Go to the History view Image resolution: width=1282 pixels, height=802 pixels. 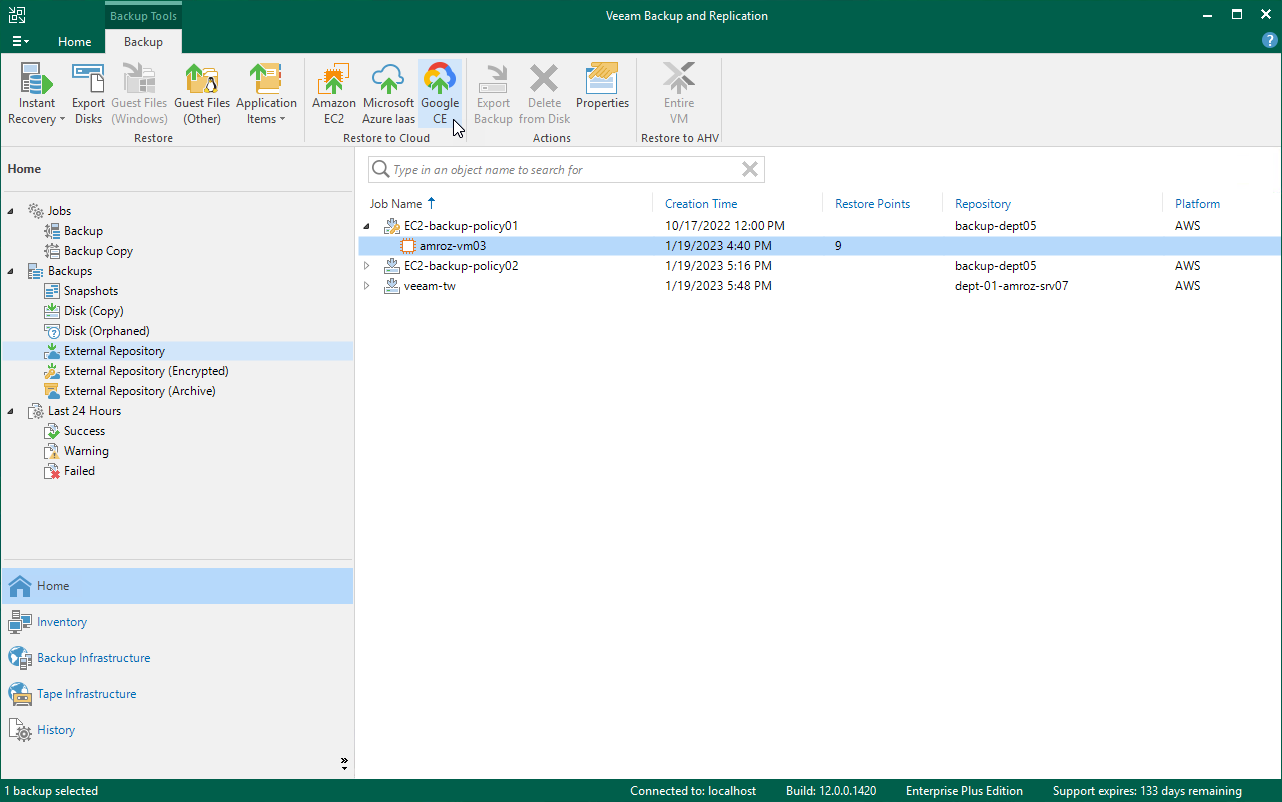click(56, 730)
